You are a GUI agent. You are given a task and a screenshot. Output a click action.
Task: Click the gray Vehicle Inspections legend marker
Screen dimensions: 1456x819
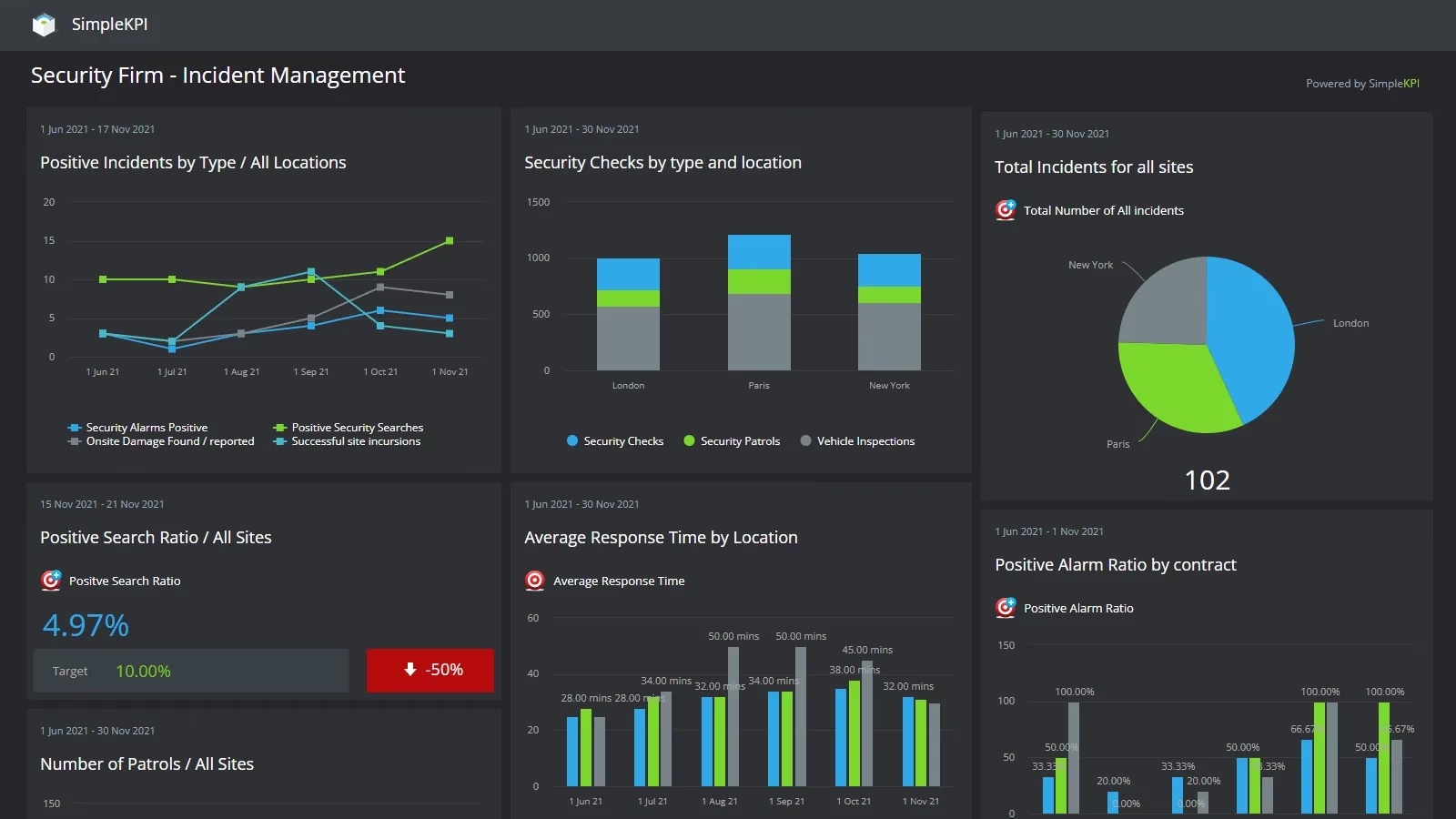click(x=804, y=440)
